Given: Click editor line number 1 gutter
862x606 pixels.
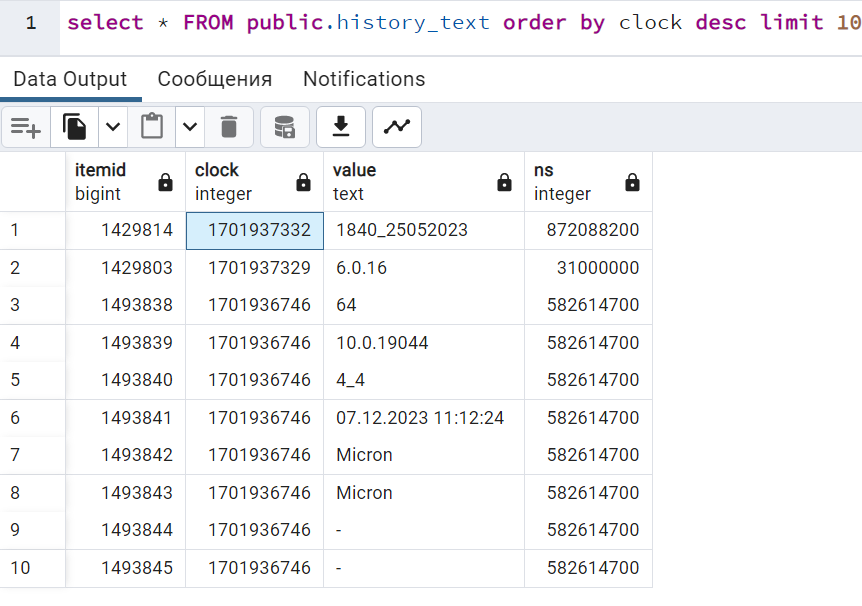Looking at the screenshot, I should (30, 23).
